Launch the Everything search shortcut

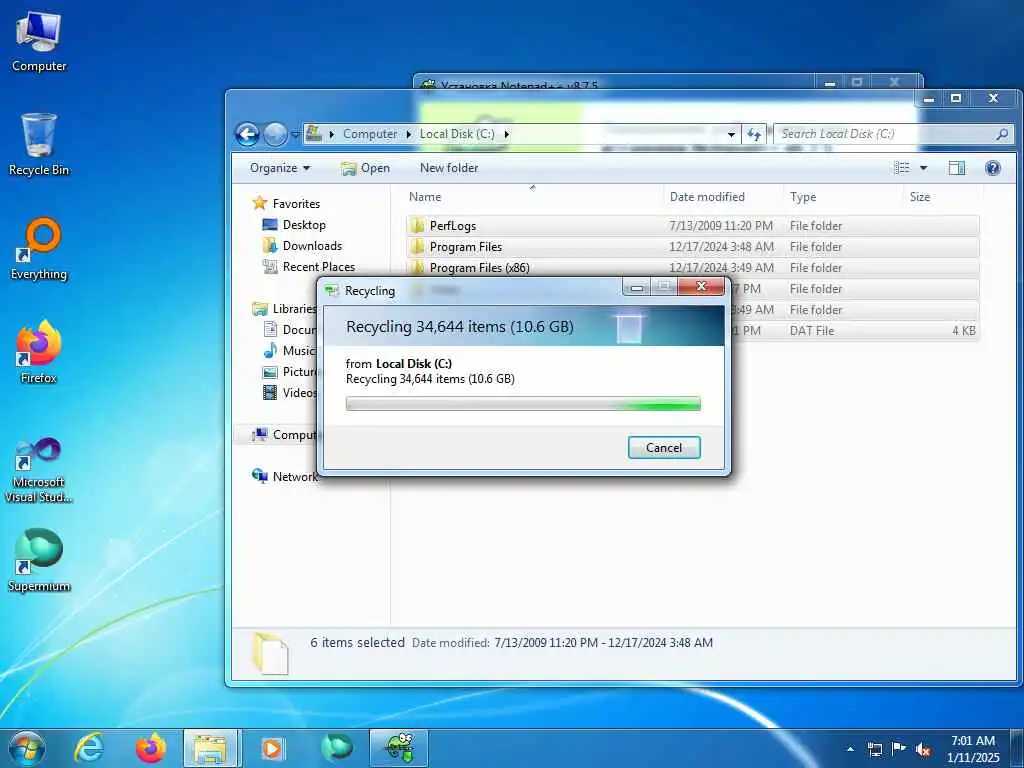tap(39, 249)
